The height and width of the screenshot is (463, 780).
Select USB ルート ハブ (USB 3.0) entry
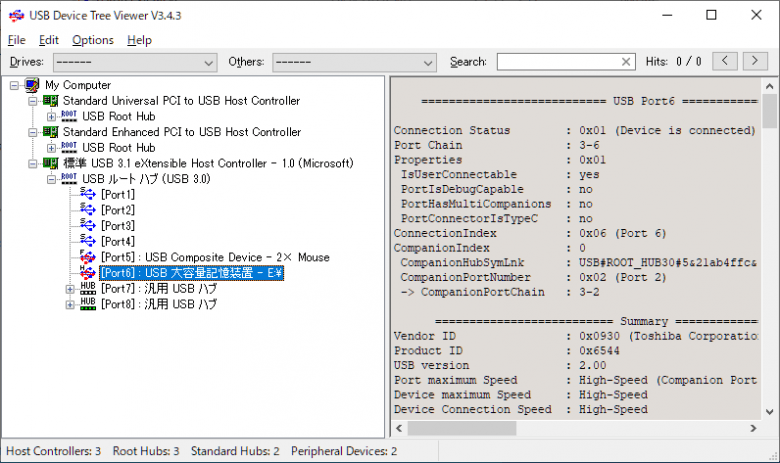click(146, 179)
